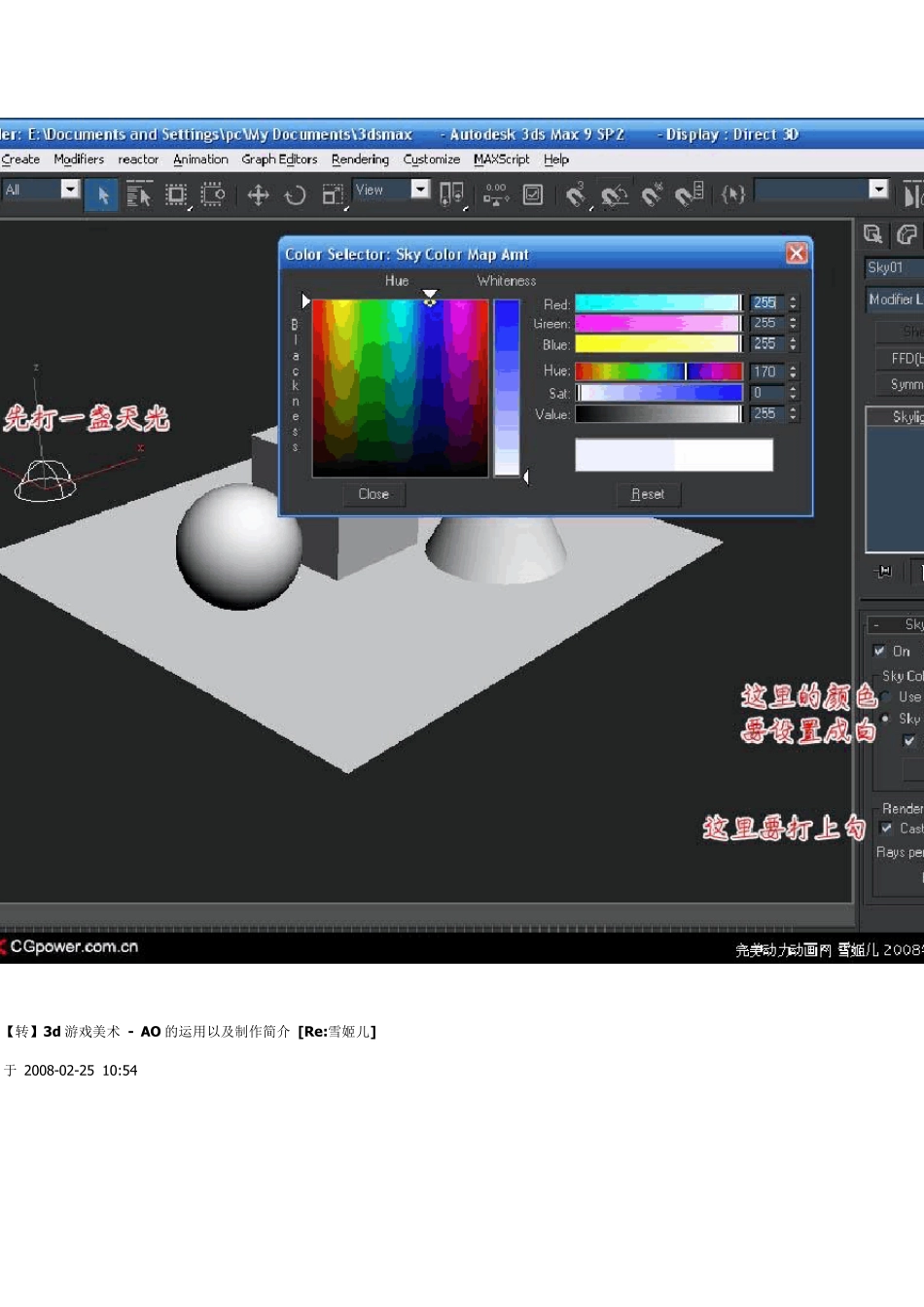Select Use Scene Environment radio button
The width and height of the screenshot is (924, 1307).
tap(887, 697)
